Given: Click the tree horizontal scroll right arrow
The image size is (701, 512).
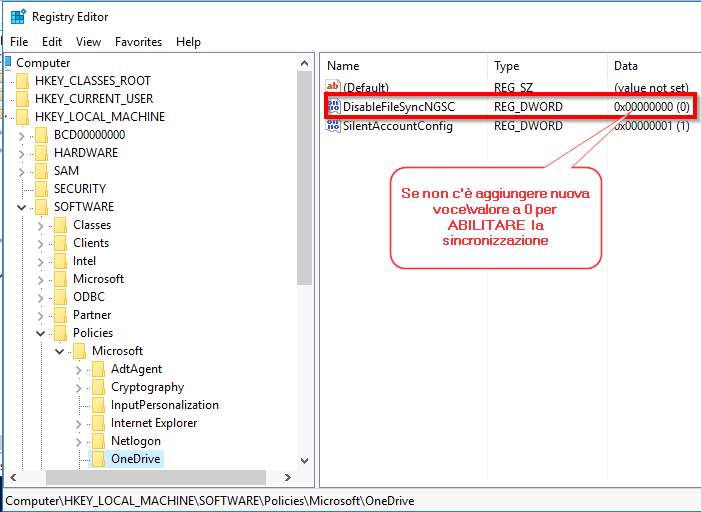Looking at the screenshot, I should coord(288,478).
